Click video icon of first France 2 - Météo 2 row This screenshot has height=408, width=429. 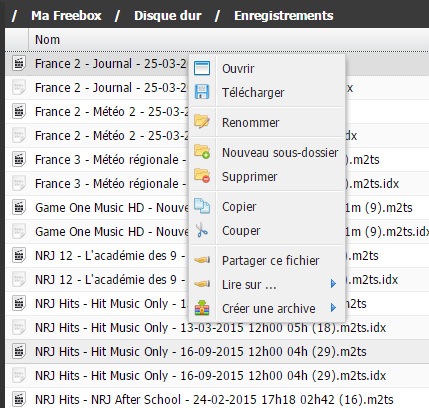tap(19, 111)
